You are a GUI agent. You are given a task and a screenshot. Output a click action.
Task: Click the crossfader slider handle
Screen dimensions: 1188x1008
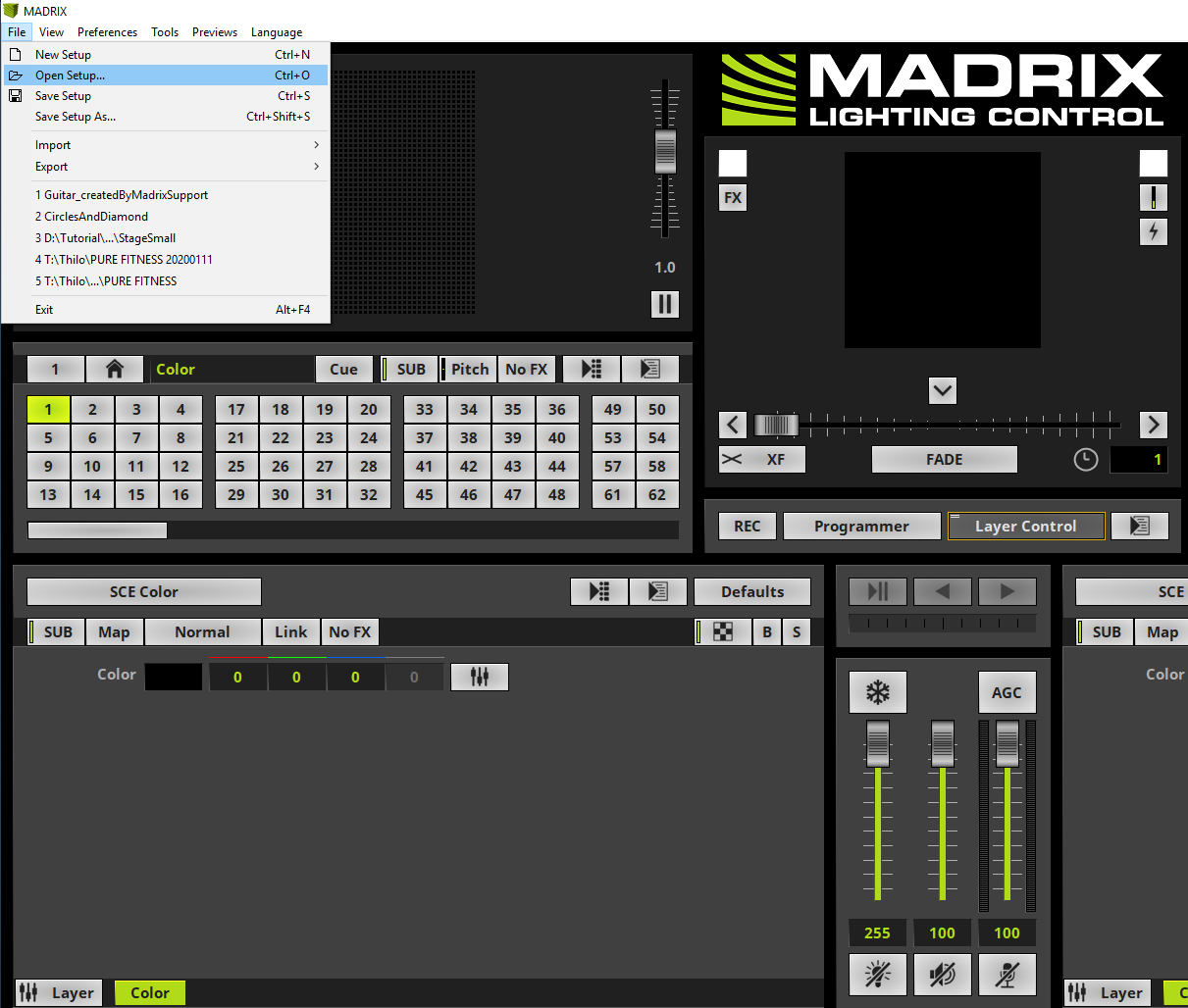(776, 425)
